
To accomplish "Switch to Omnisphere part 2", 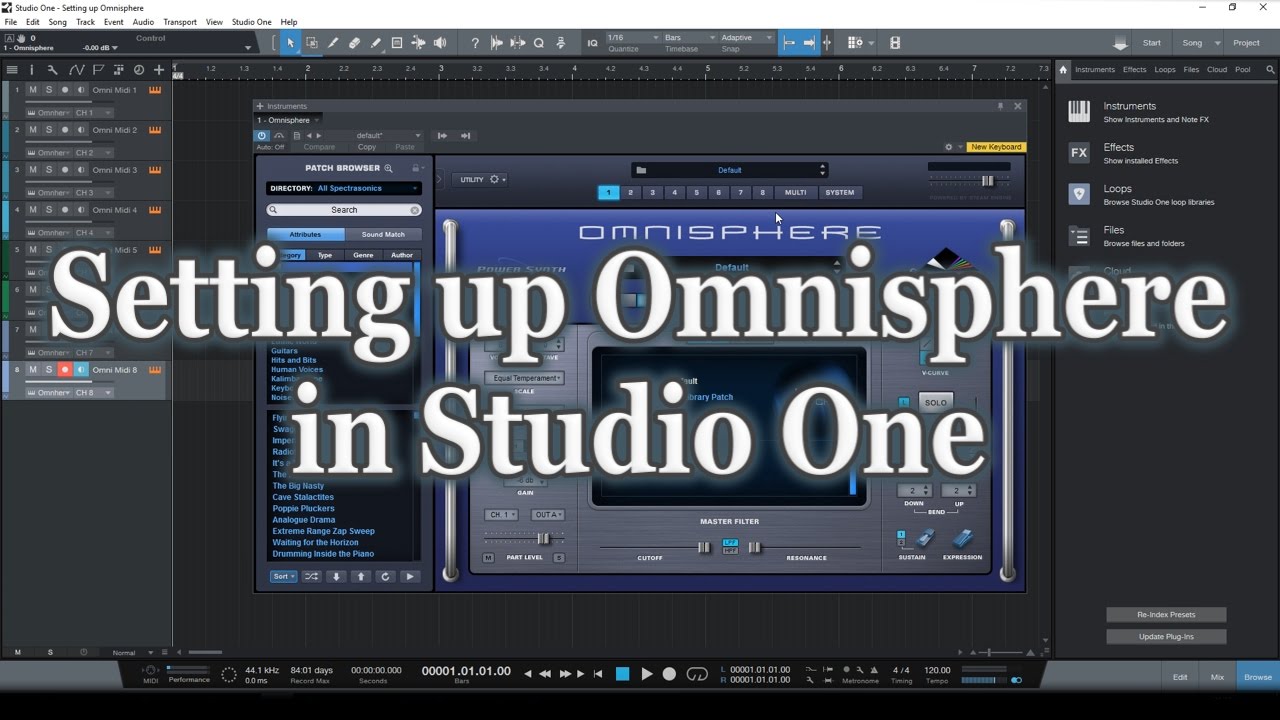I will [x=630, y=192].
